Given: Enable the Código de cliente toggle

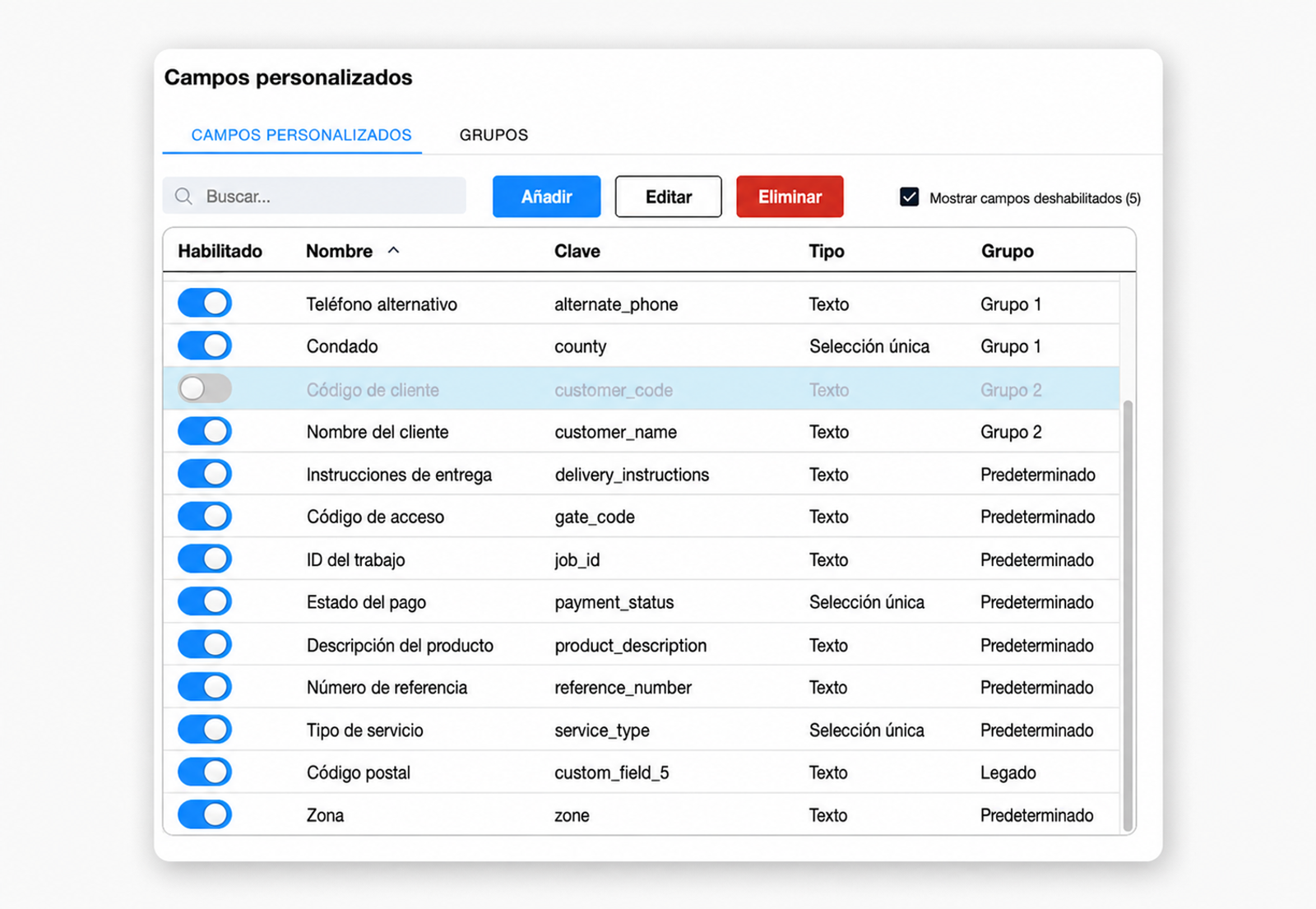Looking at the screenshot, I should pyautogui.click(x=205, y=388).
